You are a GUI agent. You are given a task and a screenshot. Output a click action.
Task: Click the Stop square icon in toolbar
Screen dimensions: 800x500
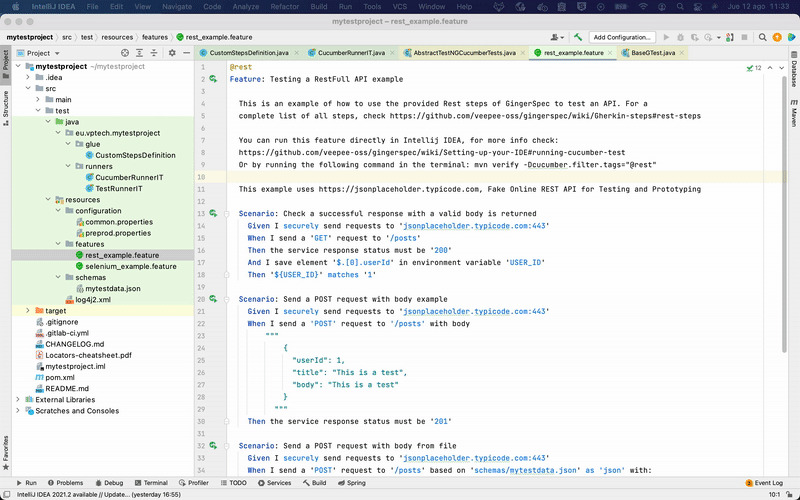point(744,37)
